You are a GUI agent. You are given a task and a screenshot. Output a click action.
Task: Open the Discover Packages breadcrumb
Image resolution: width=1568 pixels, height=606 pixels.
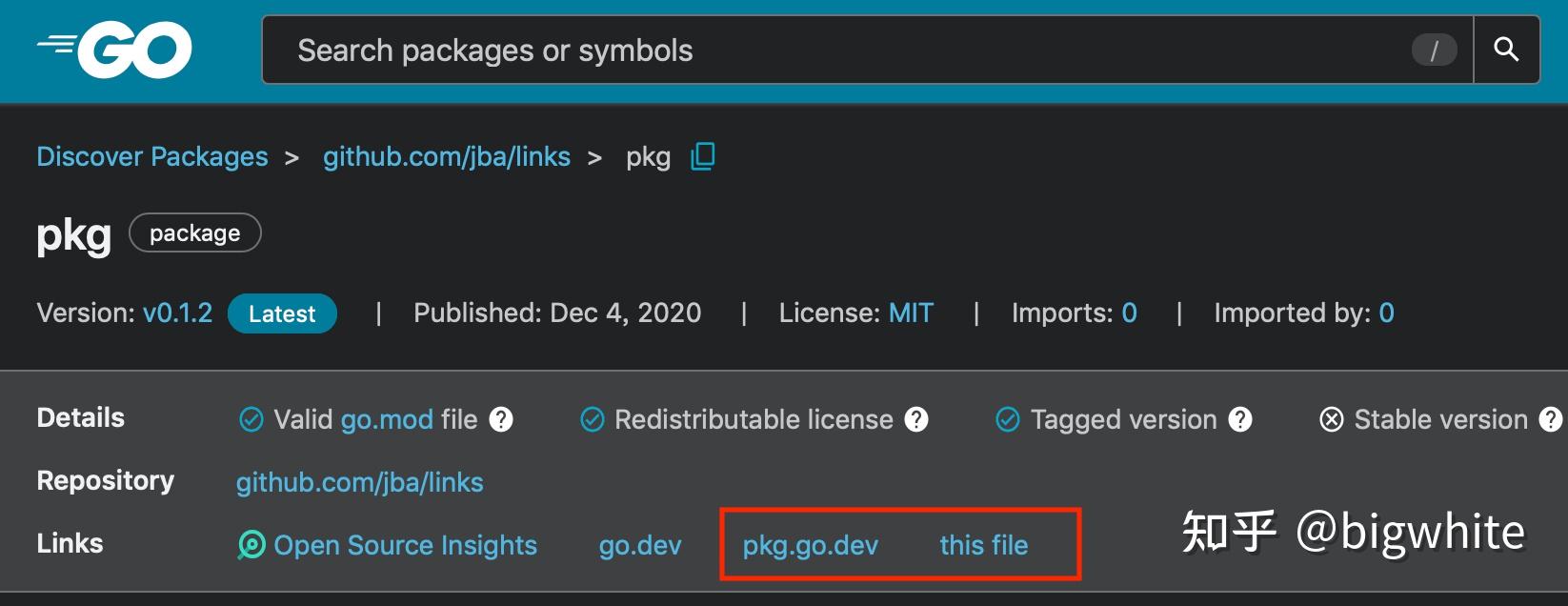[152, 156]
